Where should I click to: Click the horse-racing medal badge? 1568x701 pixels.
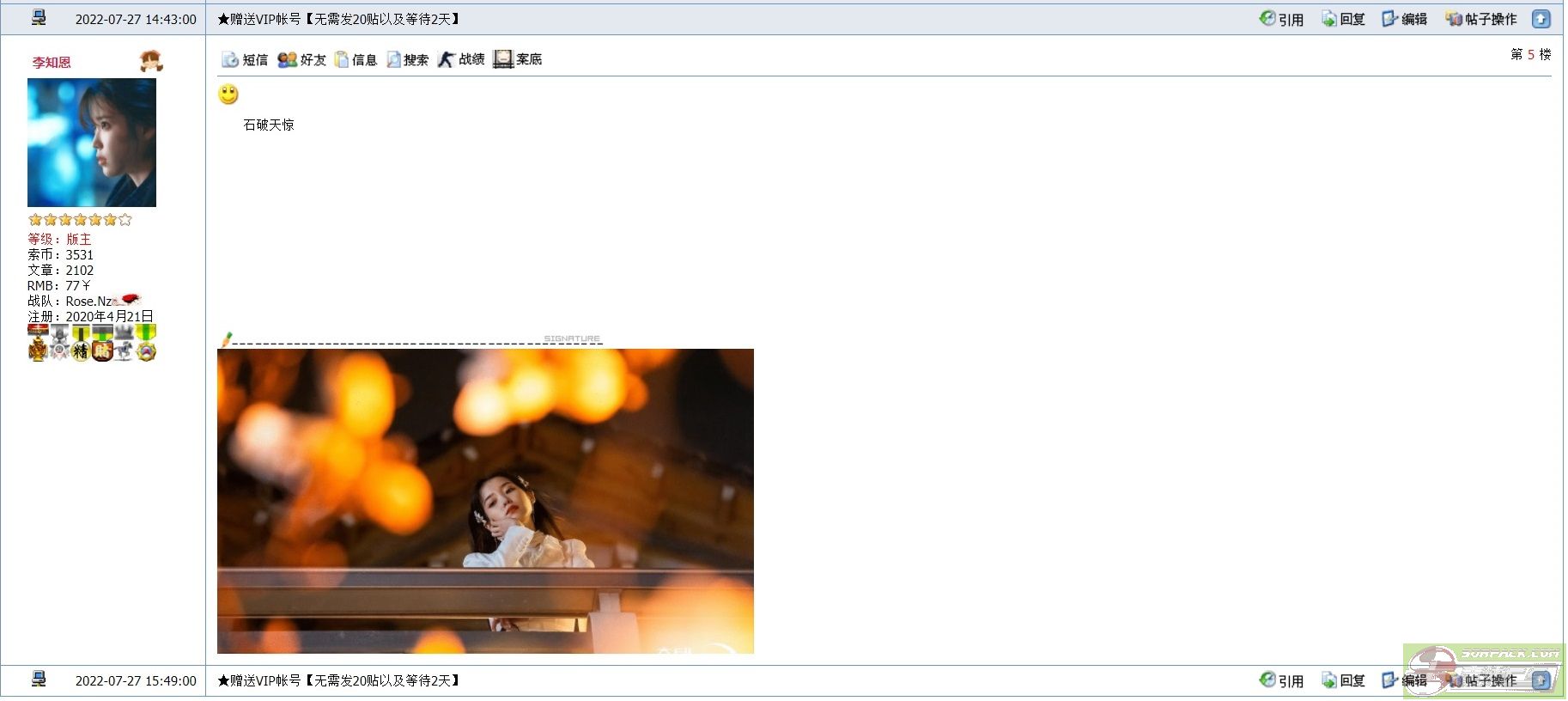[124, 343]
